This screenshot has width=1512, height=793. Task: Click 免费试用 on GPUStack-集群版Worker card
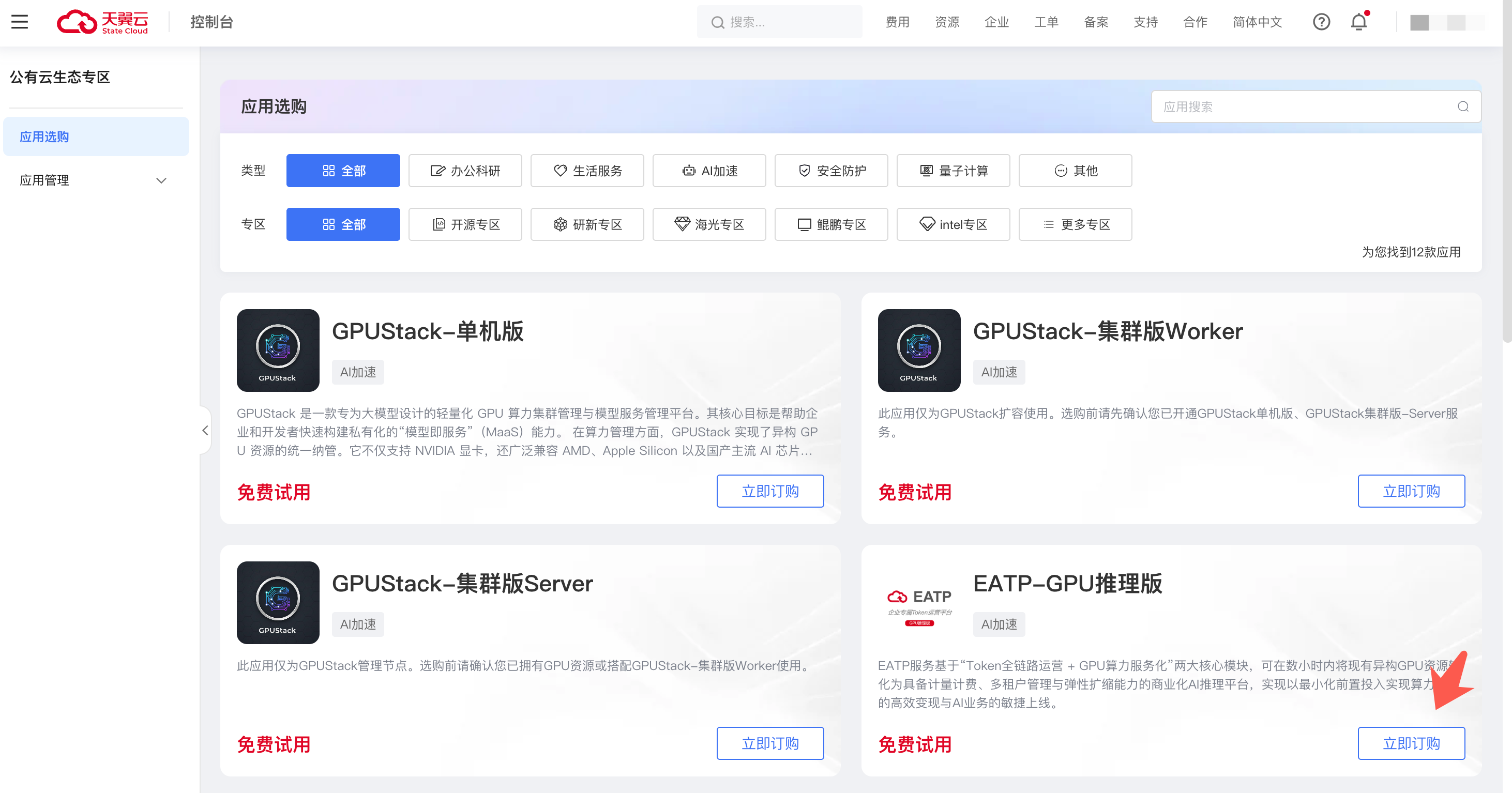click(x=914, y=492)
